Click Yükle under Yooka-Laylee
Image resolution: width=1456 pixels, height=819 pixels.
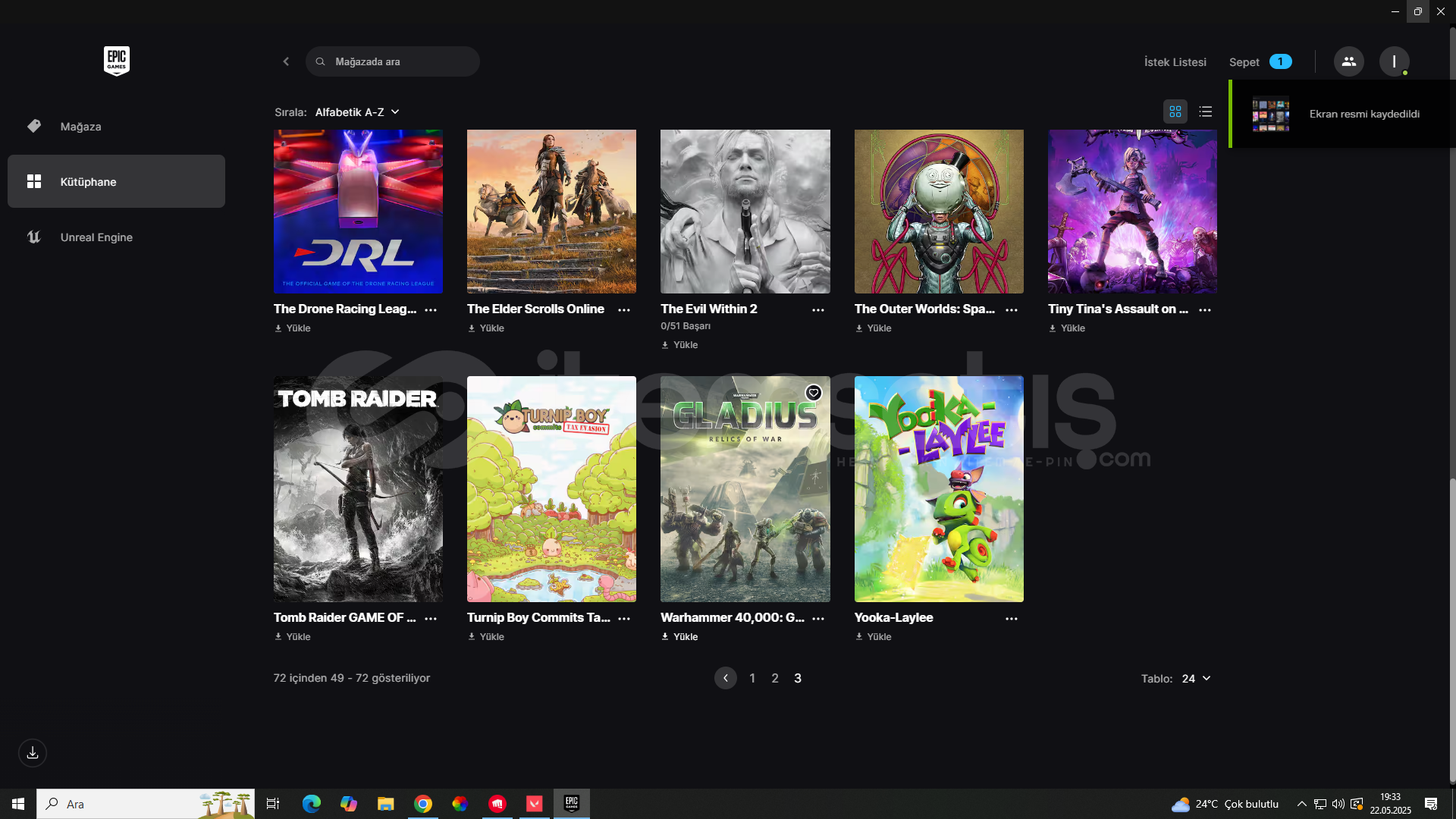[874, 637]
